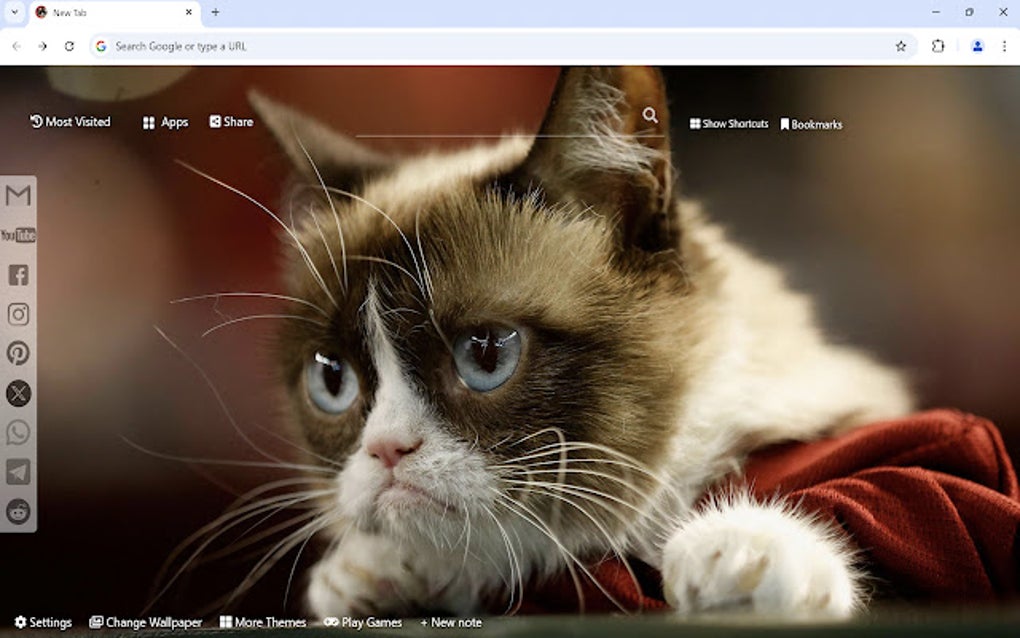The width and height of the screenshot is (1020, 638).
Task: Open X (Twitter) from the sidebar
Action: 18,393
